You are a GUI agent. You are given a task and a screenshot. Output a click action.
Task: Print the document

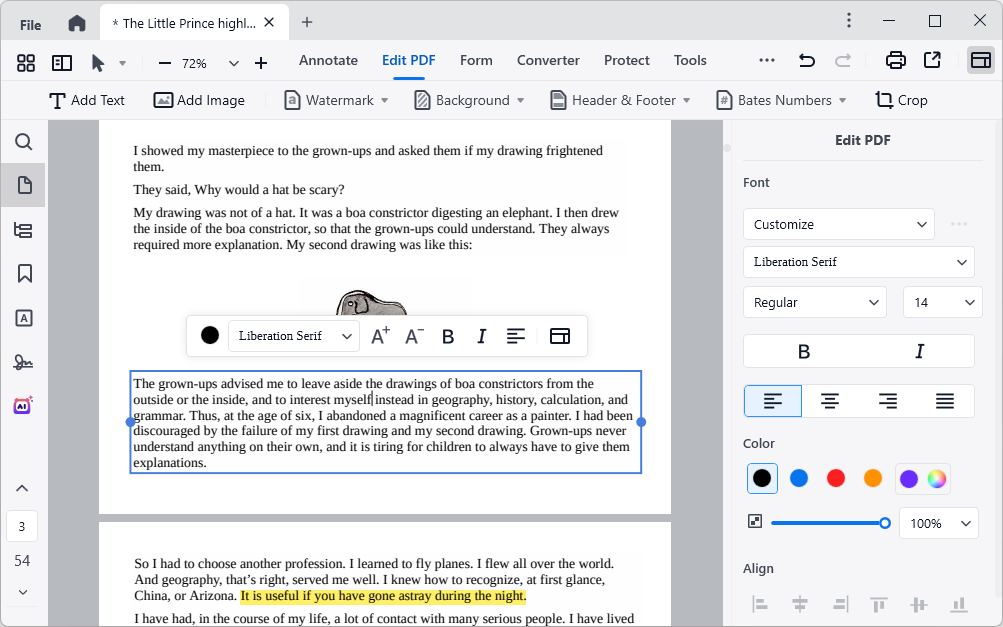[893, 60]
